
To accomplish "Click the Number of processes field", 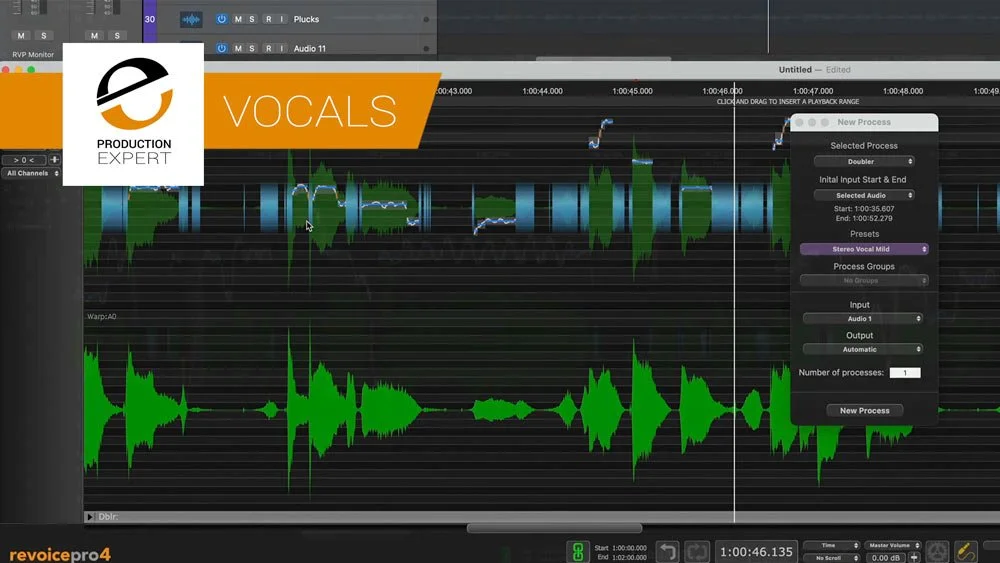I will 905,372.
